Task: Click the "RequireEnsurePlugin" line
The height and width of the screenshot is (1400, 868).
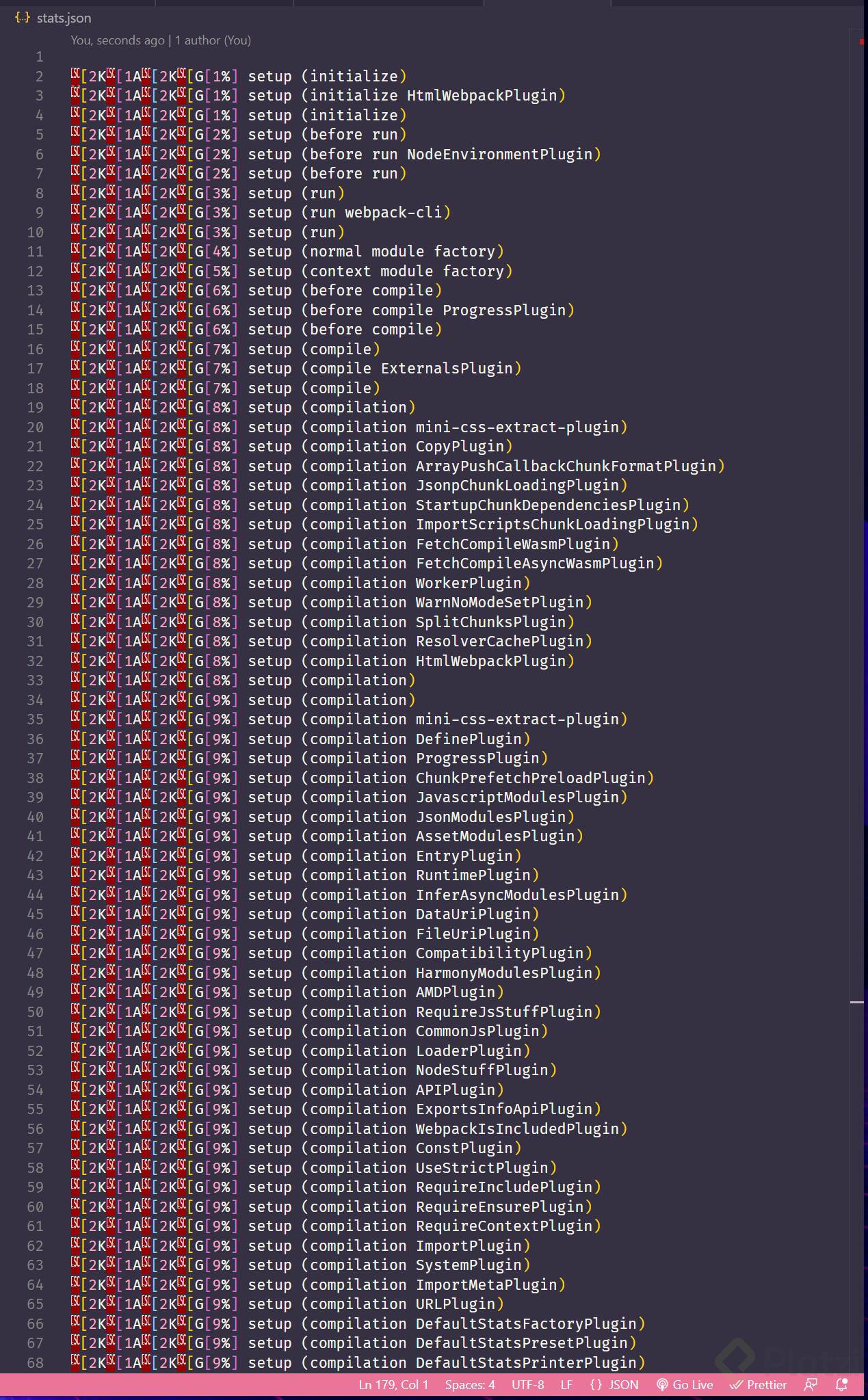Action: 332,1207
